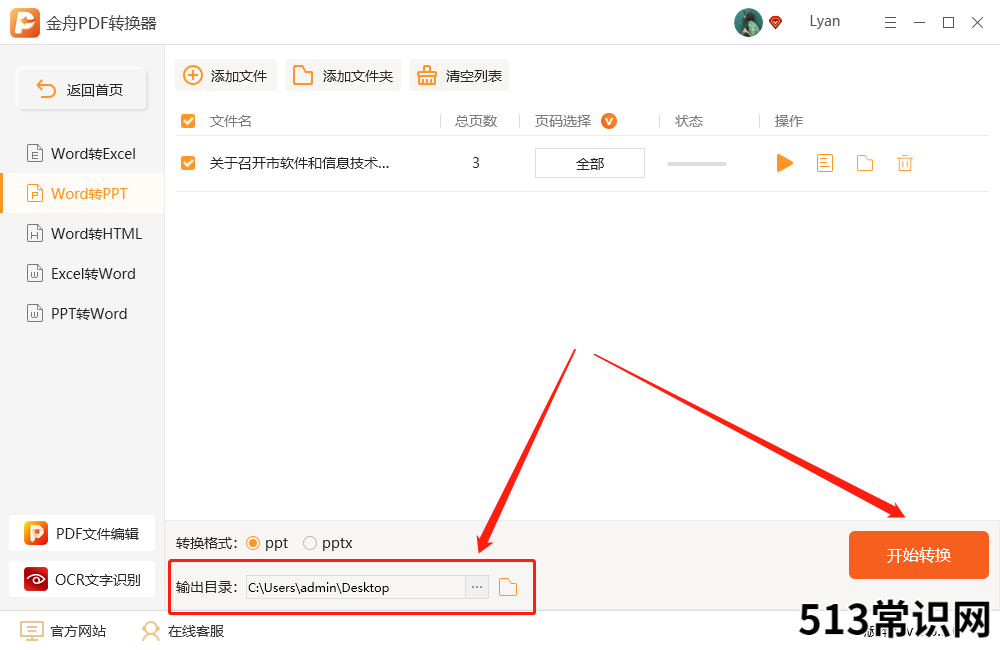Click the 添加文件 button

coord(226,75)
